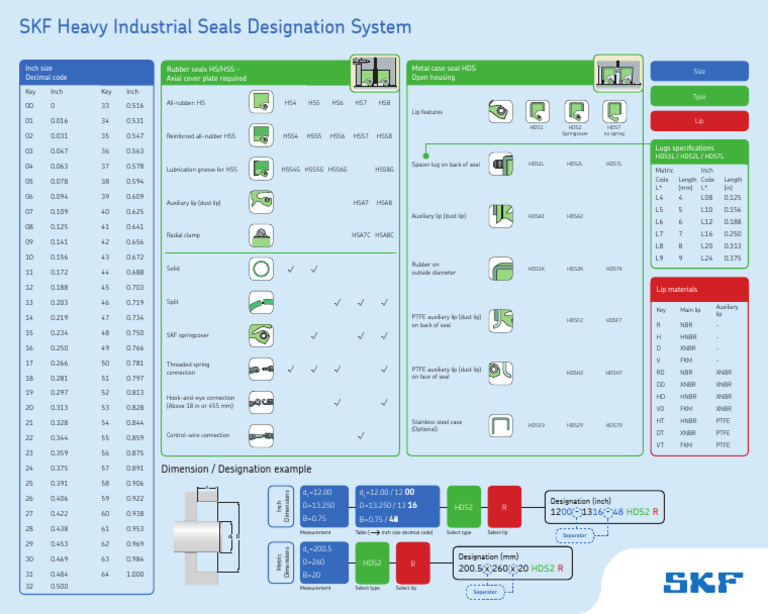Click the Control-wire connection icon
768x614 pixels.
point(261,436)
